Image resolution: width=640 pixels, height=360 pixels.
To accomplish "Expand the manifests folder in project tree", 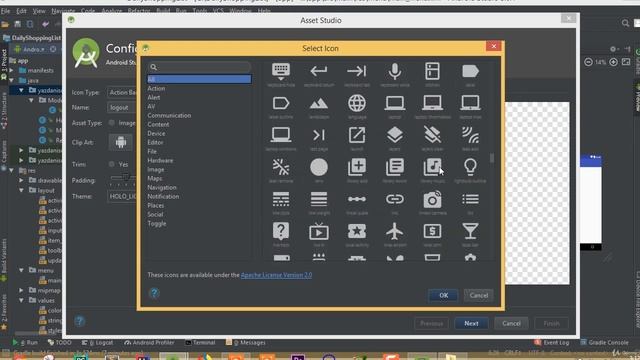I will click(x=11, y=70).
